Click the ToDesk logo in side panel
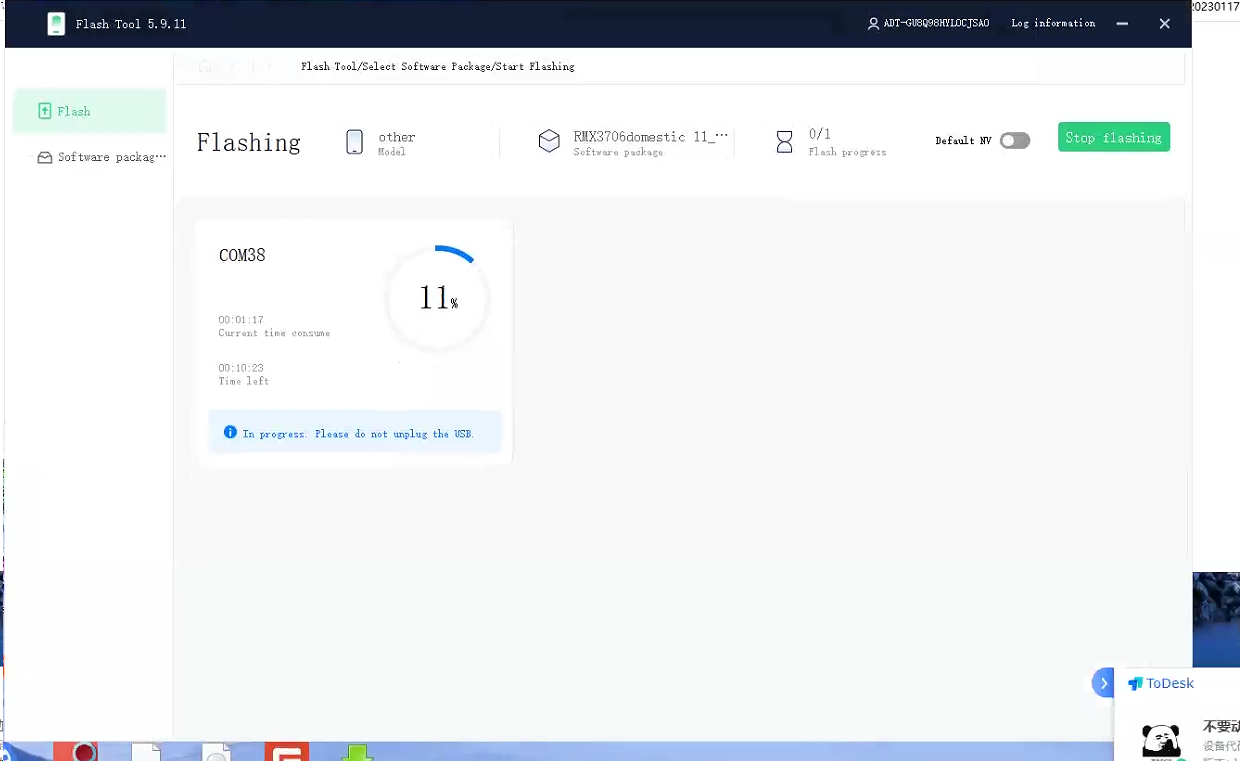Viewport: 1240px width, 761px height. 1161,683
